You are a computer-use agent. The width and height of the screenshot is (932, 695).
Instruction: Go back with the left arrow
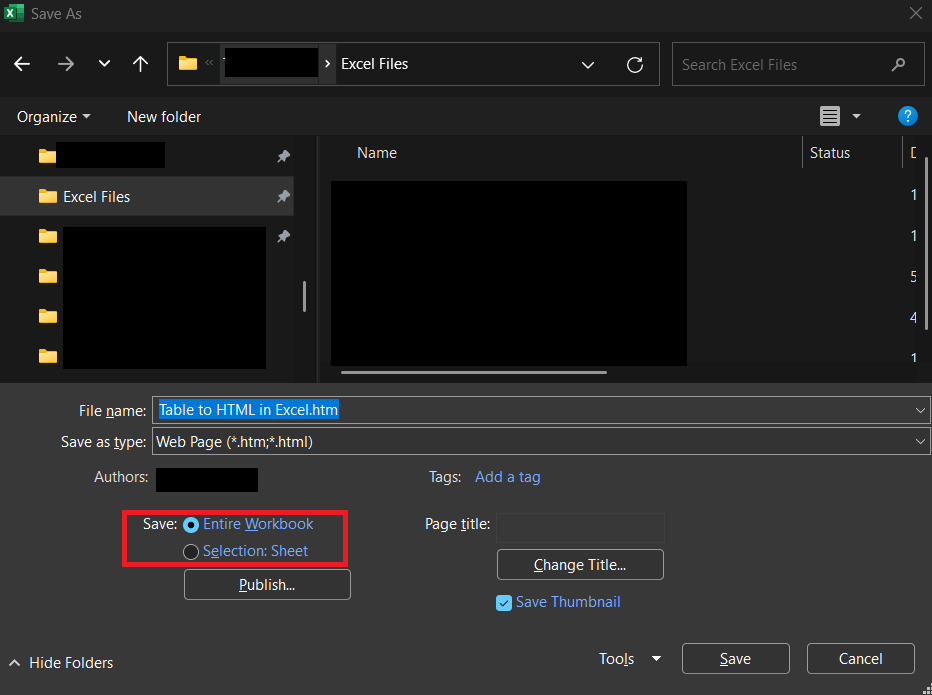pyautogui.click(x=22, y=64)
